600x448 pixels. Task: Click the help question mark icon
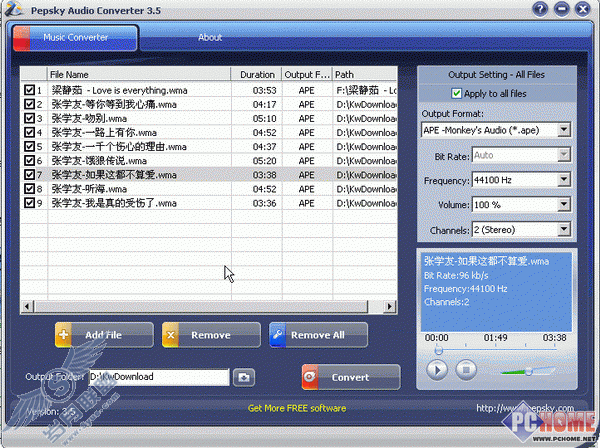click(x=540, y=9)
